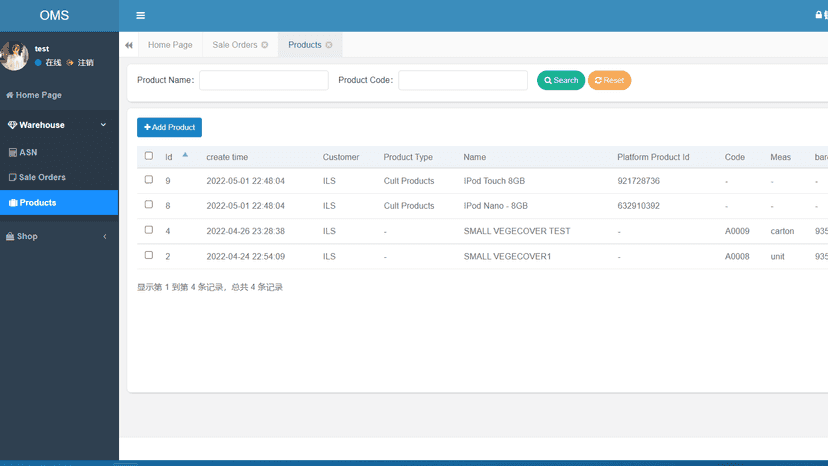Viewport: 828px width, 466px height.
Task: Select the SMALL VEGECOVER TEST row checkbox
Action: click(x=149, y=230)
